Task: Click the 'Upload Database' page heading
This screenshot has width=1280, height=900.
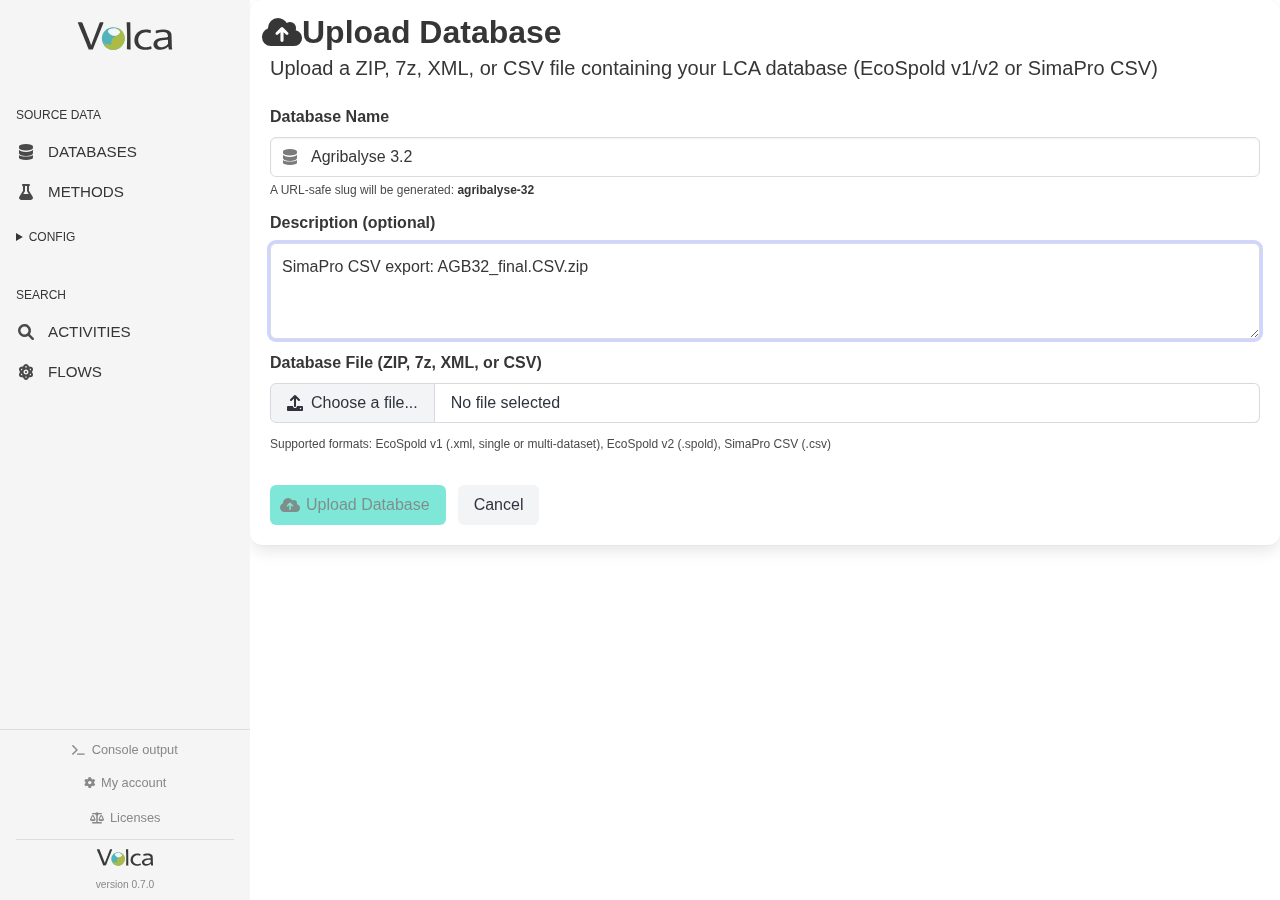Action: [431, 33]
